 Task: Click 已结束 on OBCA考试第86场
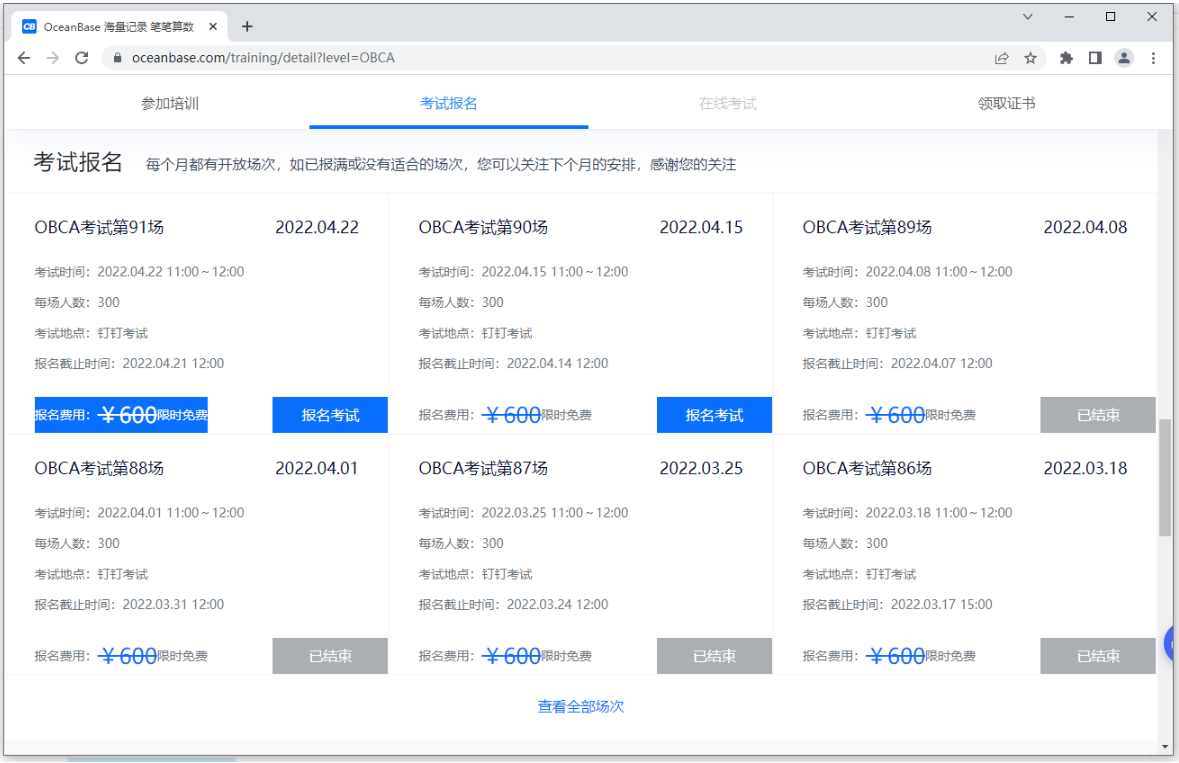pos(1098,656)
